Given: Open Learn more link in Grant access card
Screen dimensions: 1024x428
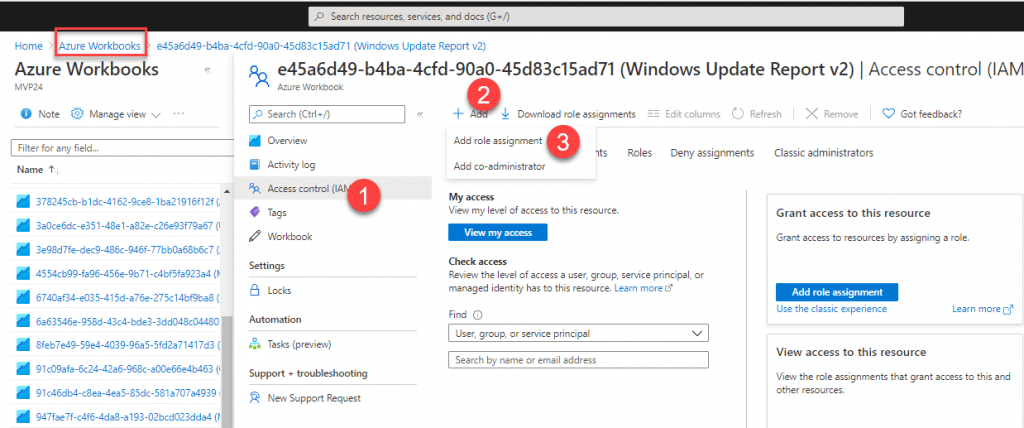Looking at the screenshot, I should [983, 308].
